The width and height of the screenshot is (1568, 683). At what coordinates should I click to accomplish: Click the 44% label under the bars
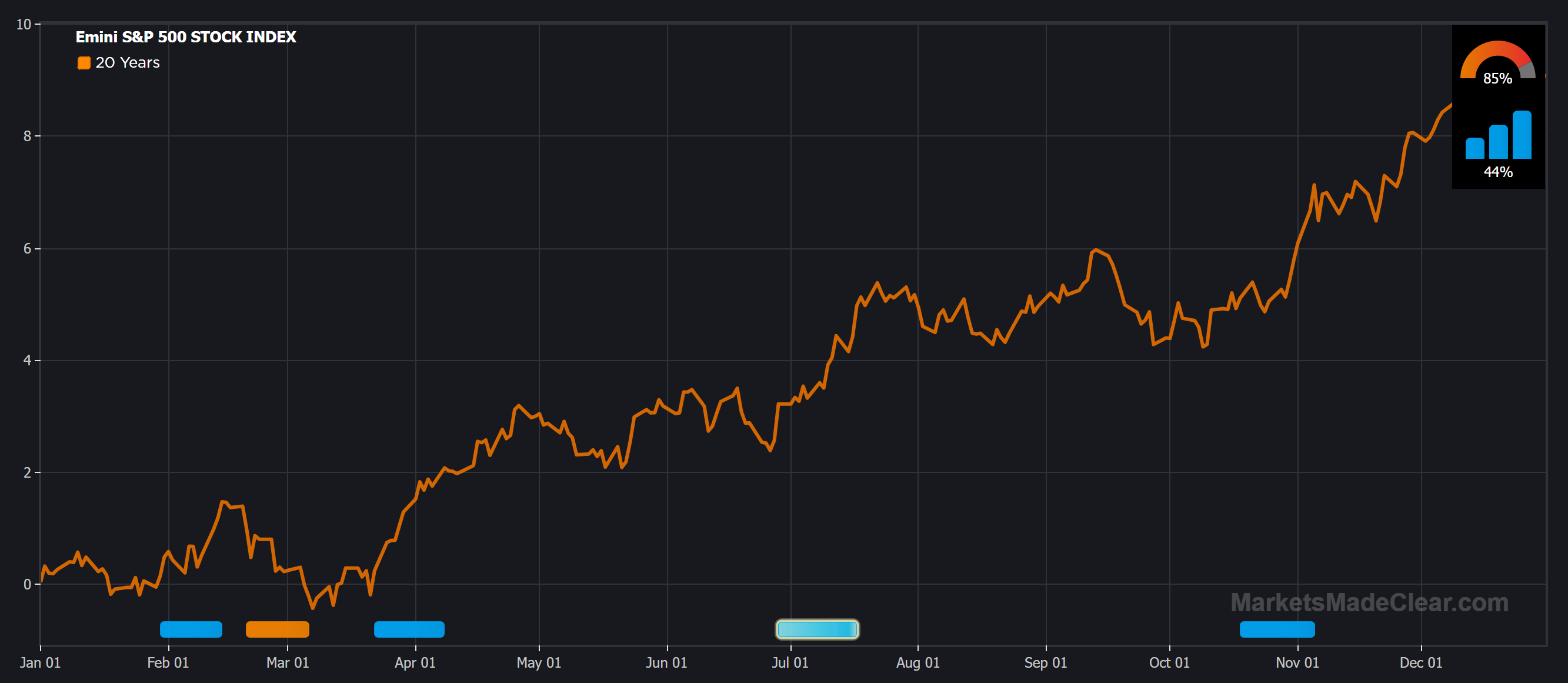pos(1497,172)
